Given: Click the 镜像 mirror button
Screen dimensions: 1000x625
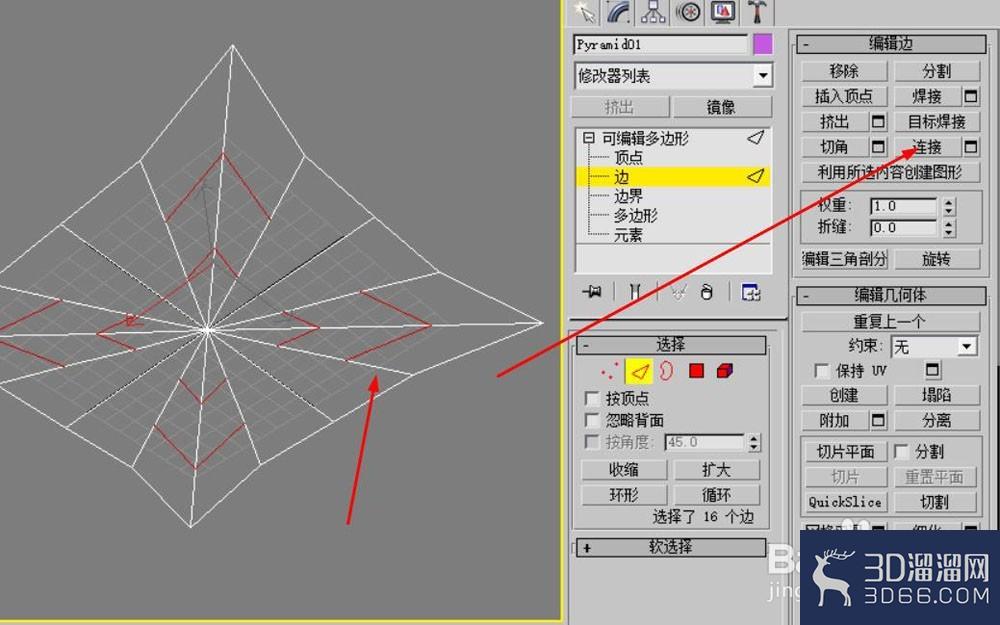Looking at the screenshot, I should (x=722, y=107).
